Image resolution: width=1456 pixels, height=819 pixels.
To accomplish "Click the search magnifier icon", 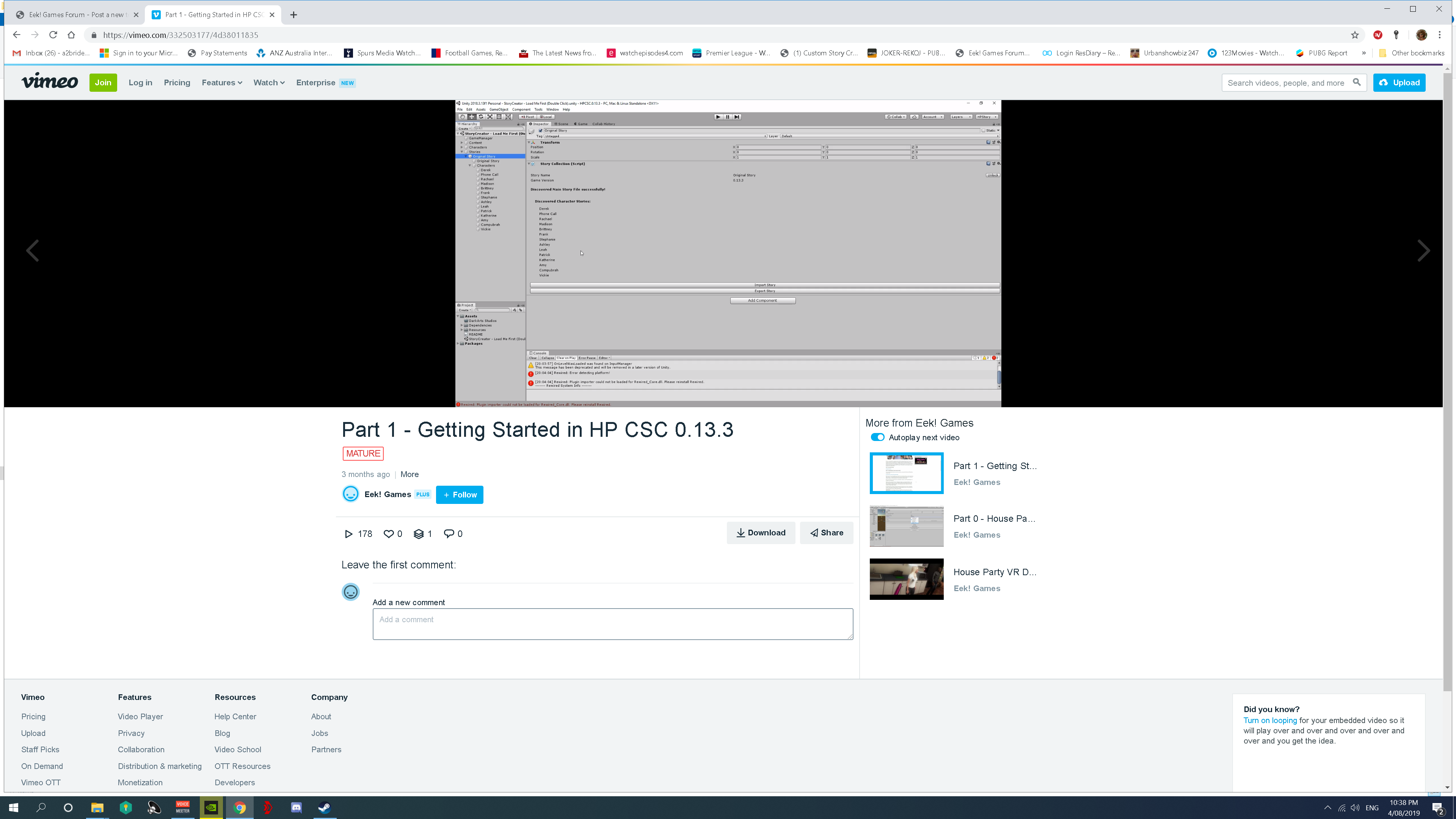I will [x=1358, y=82].
